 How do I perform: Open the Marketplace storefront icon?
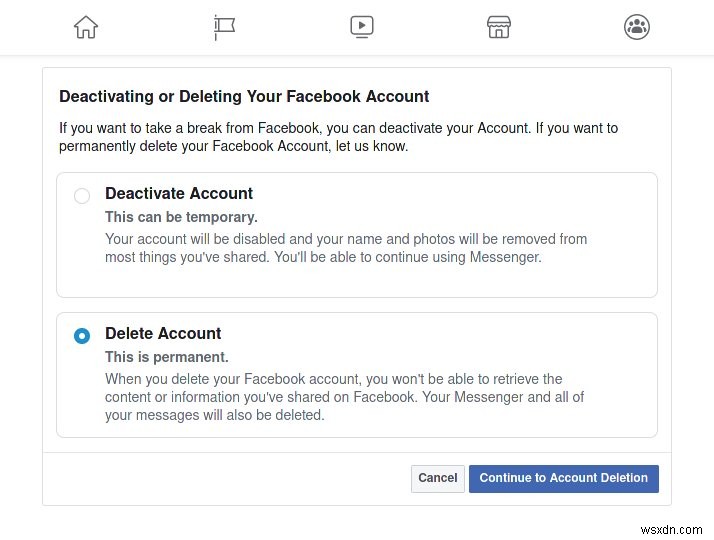tap(499, 27)
